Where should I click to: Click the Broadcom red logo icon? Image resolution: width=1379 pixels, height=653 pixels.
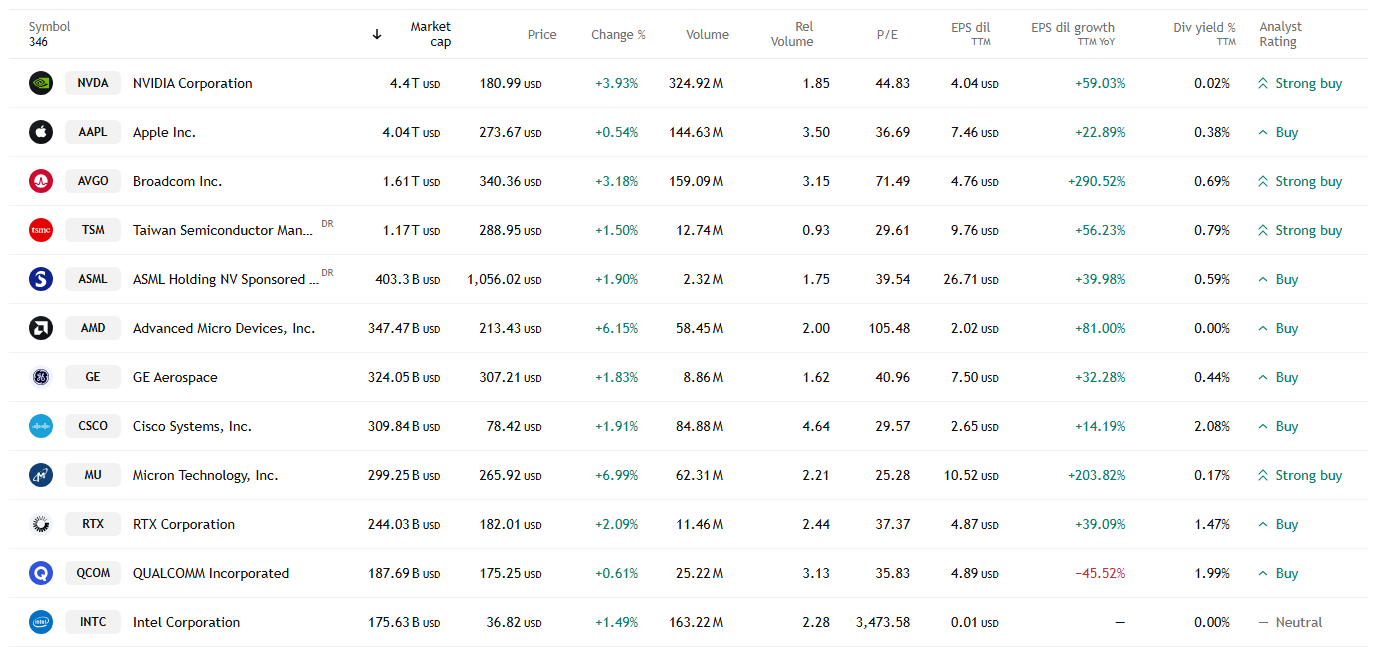pos(41,181)
